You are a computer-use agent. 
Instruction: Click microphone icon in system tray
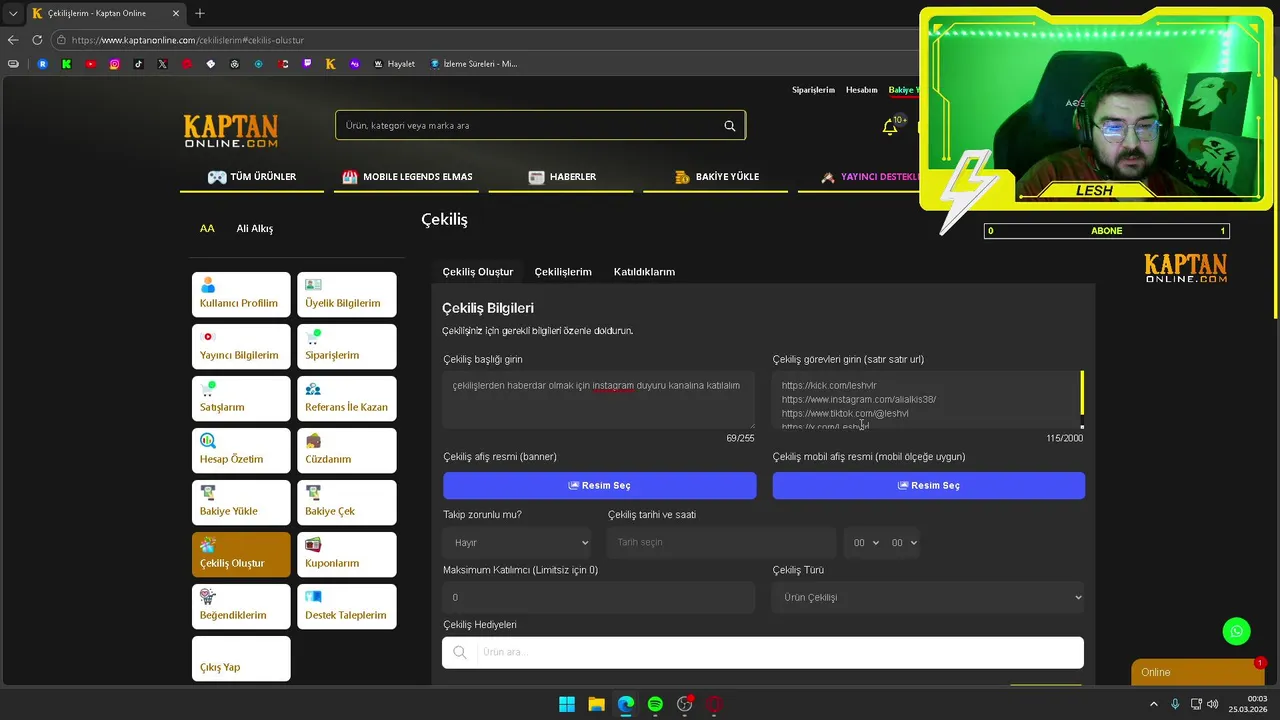1175,704
